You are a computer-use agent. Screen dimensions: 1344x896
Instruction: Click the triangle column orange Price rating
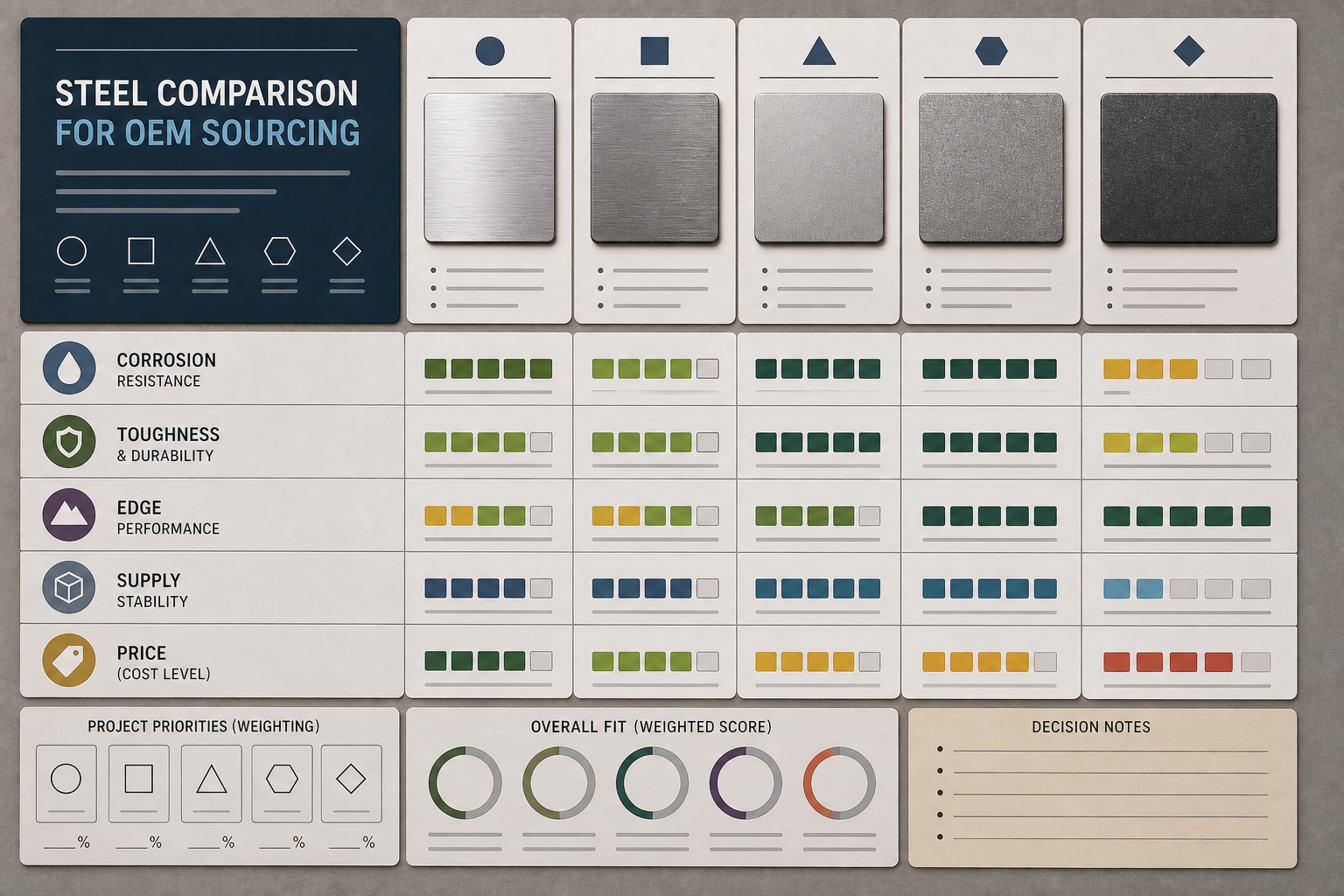pos(818,661)
